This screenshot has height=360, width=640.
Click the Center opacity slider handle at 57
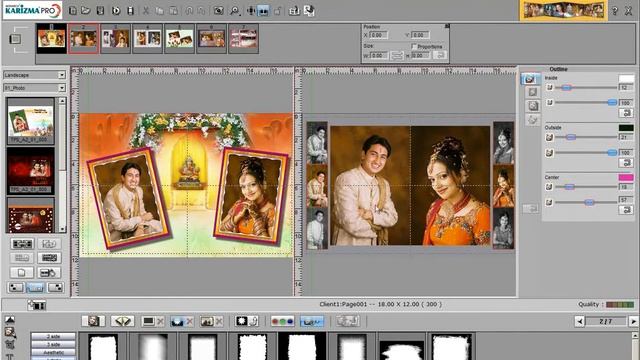pos(589,202)
